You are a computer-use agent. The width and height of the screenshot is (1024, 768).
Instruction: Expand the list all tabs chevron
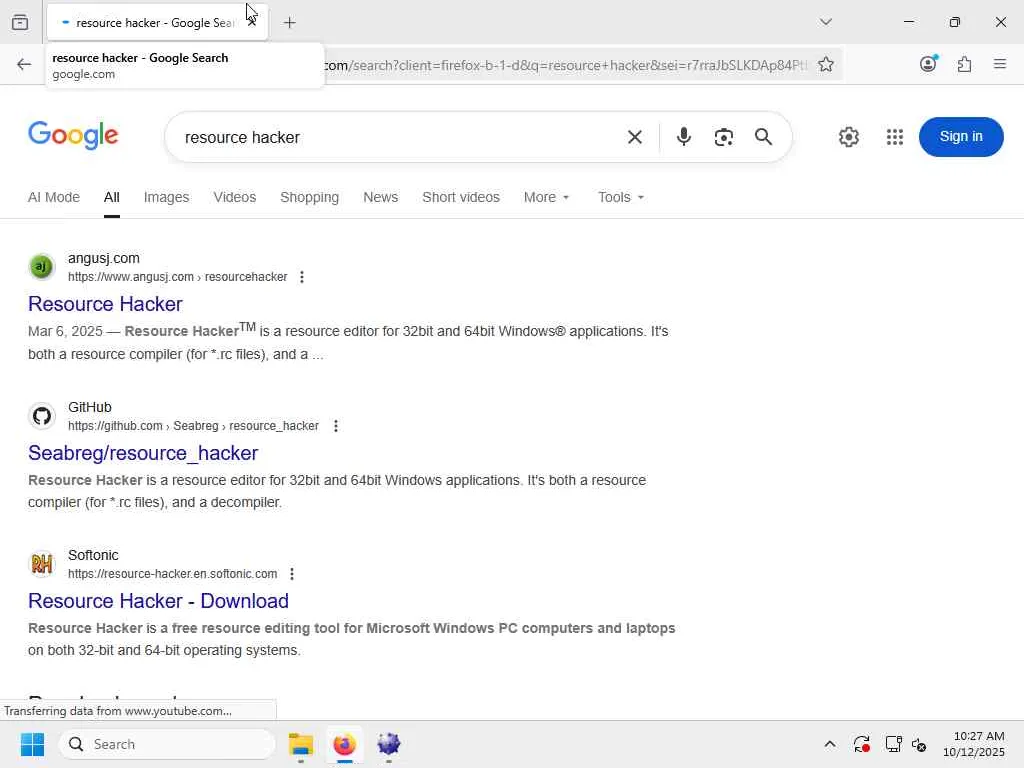point(826,22)
